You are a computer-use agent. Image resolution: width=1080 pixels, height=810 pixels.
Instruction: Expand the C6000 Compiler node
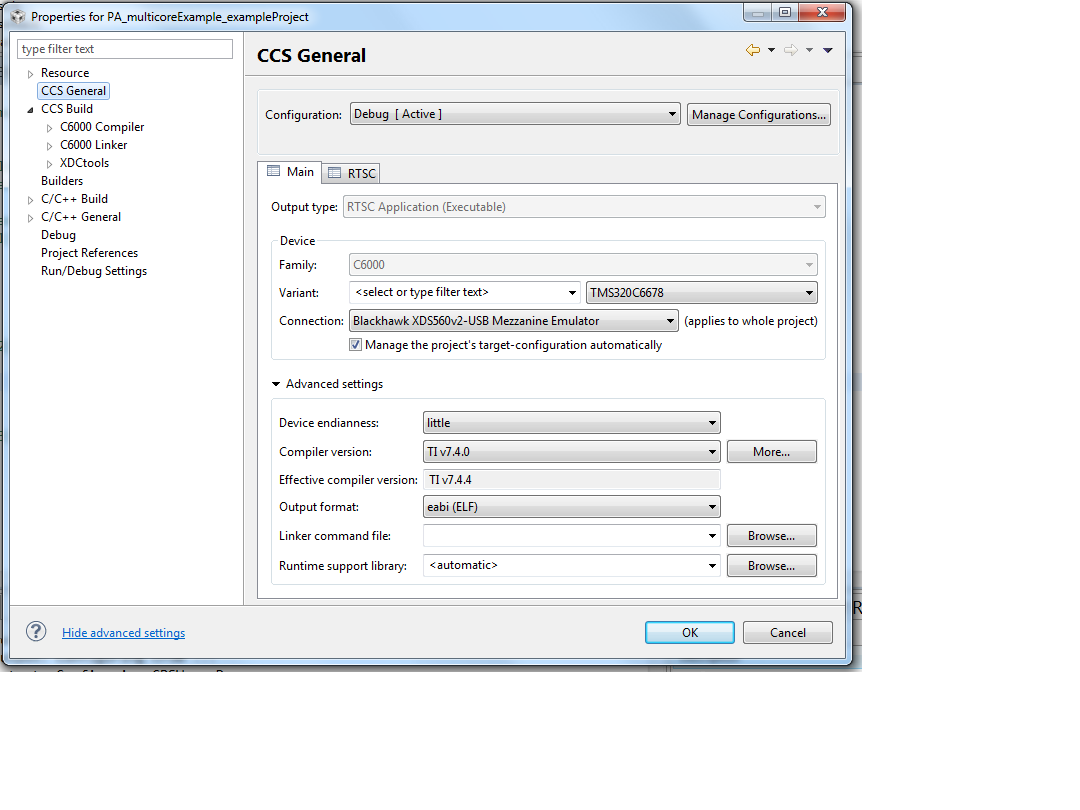[49, 127]
